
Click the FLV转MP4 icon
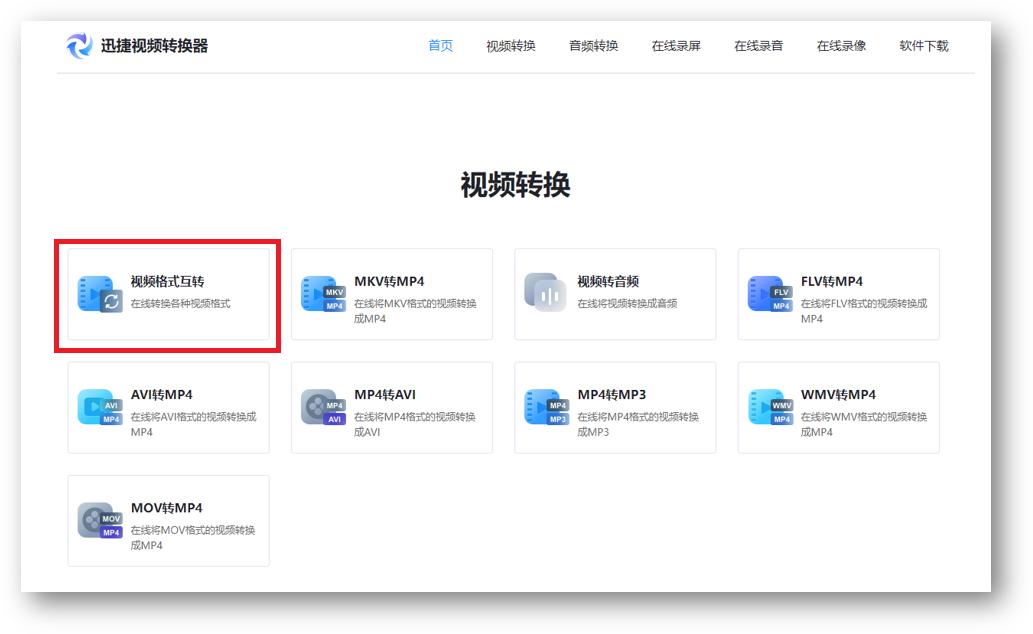tap(767, 294)
